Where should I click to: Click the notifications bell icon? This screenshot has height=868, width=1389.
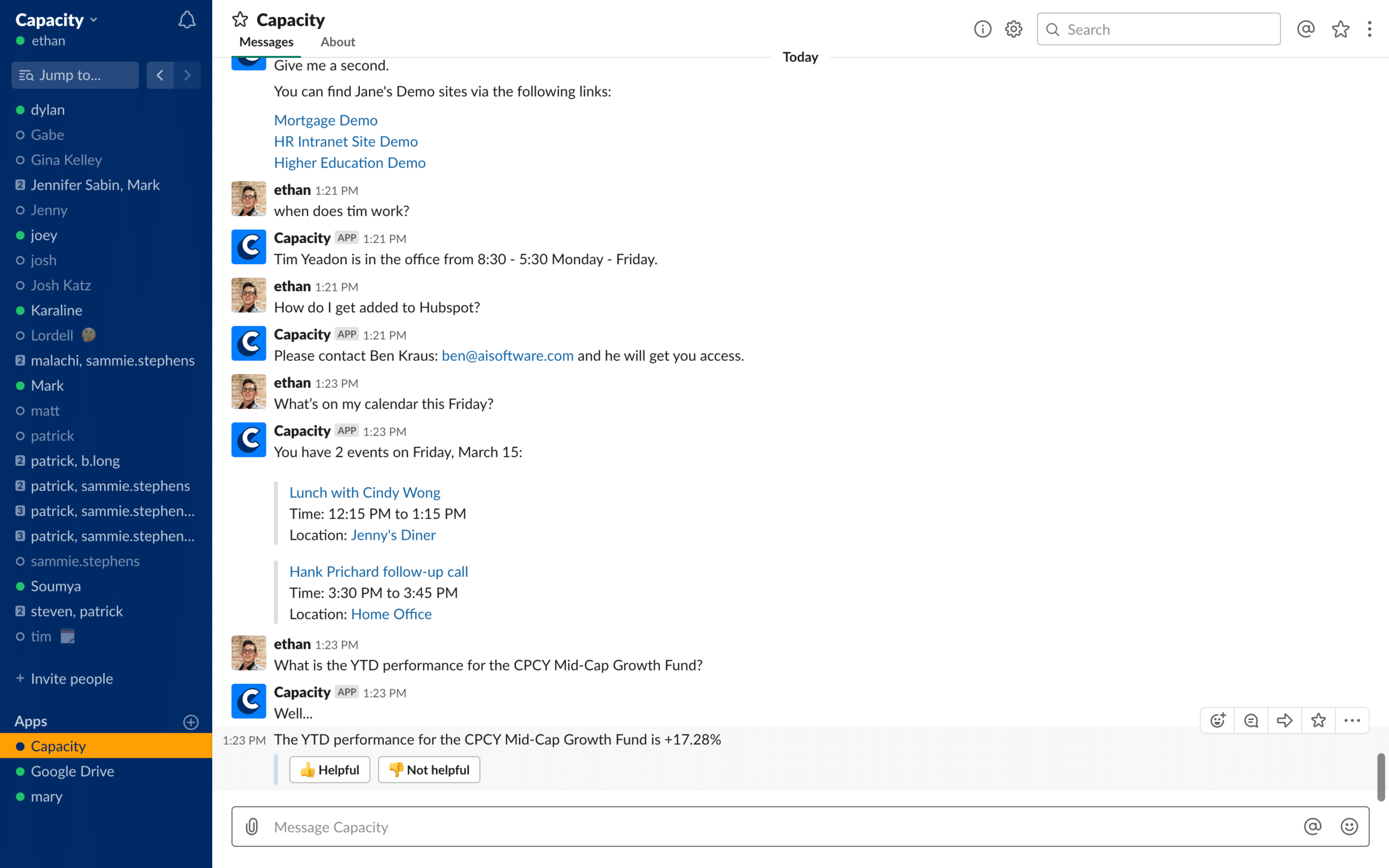[187, 21]
